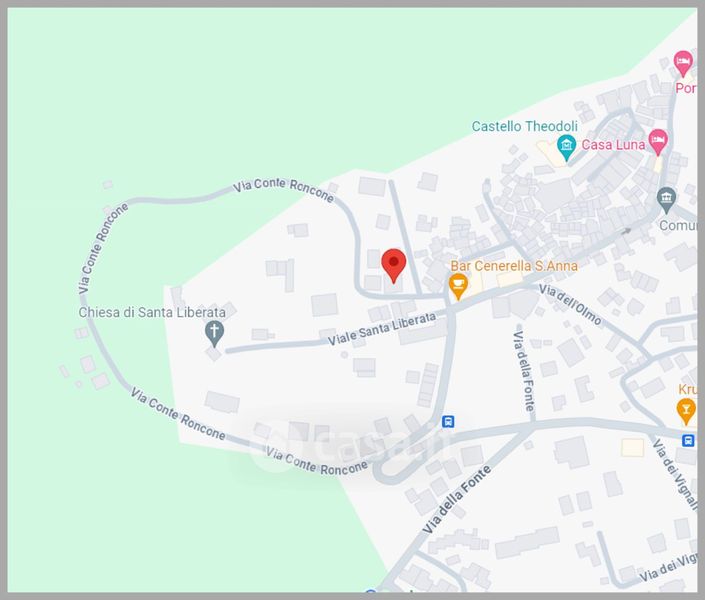
Task: Click the Via dell'Olmo street label
Action: 570,304
